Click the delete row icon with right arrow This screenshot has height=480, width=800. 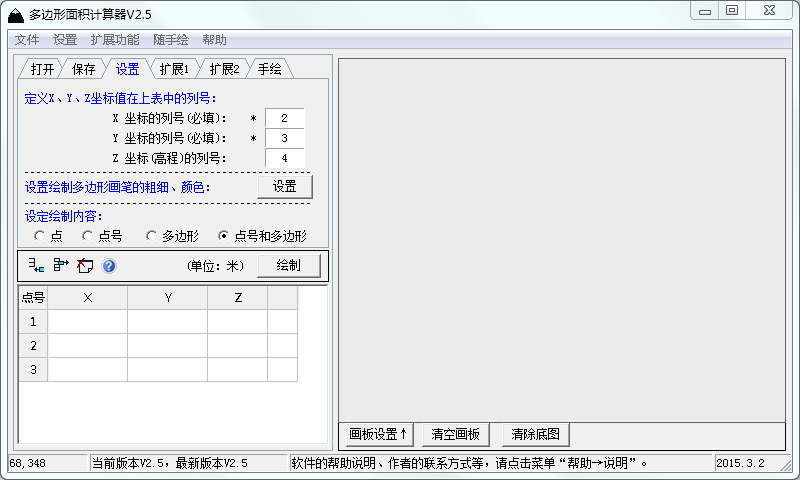[61, 265]
